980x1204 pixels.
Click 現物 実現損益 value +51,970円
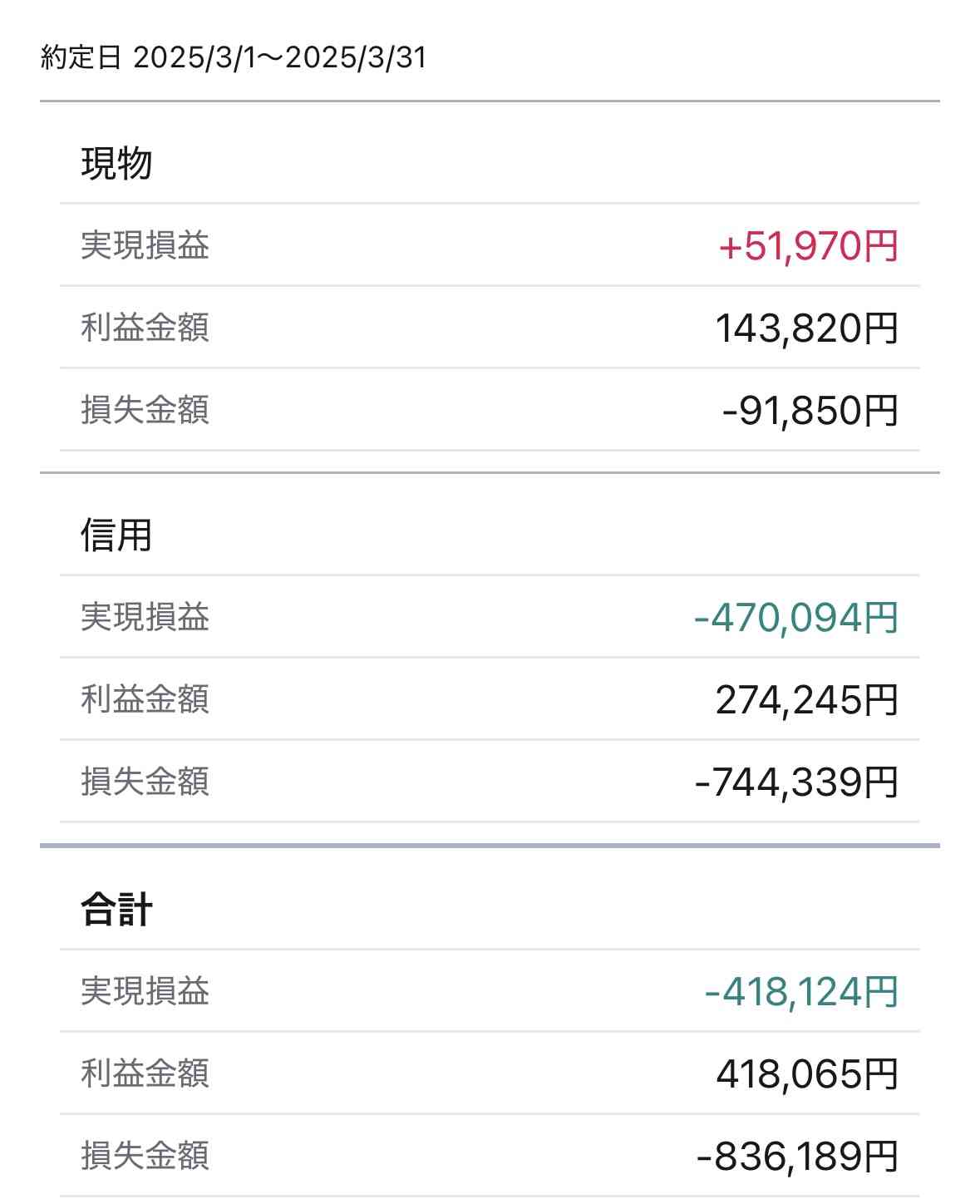click(808, 246)
